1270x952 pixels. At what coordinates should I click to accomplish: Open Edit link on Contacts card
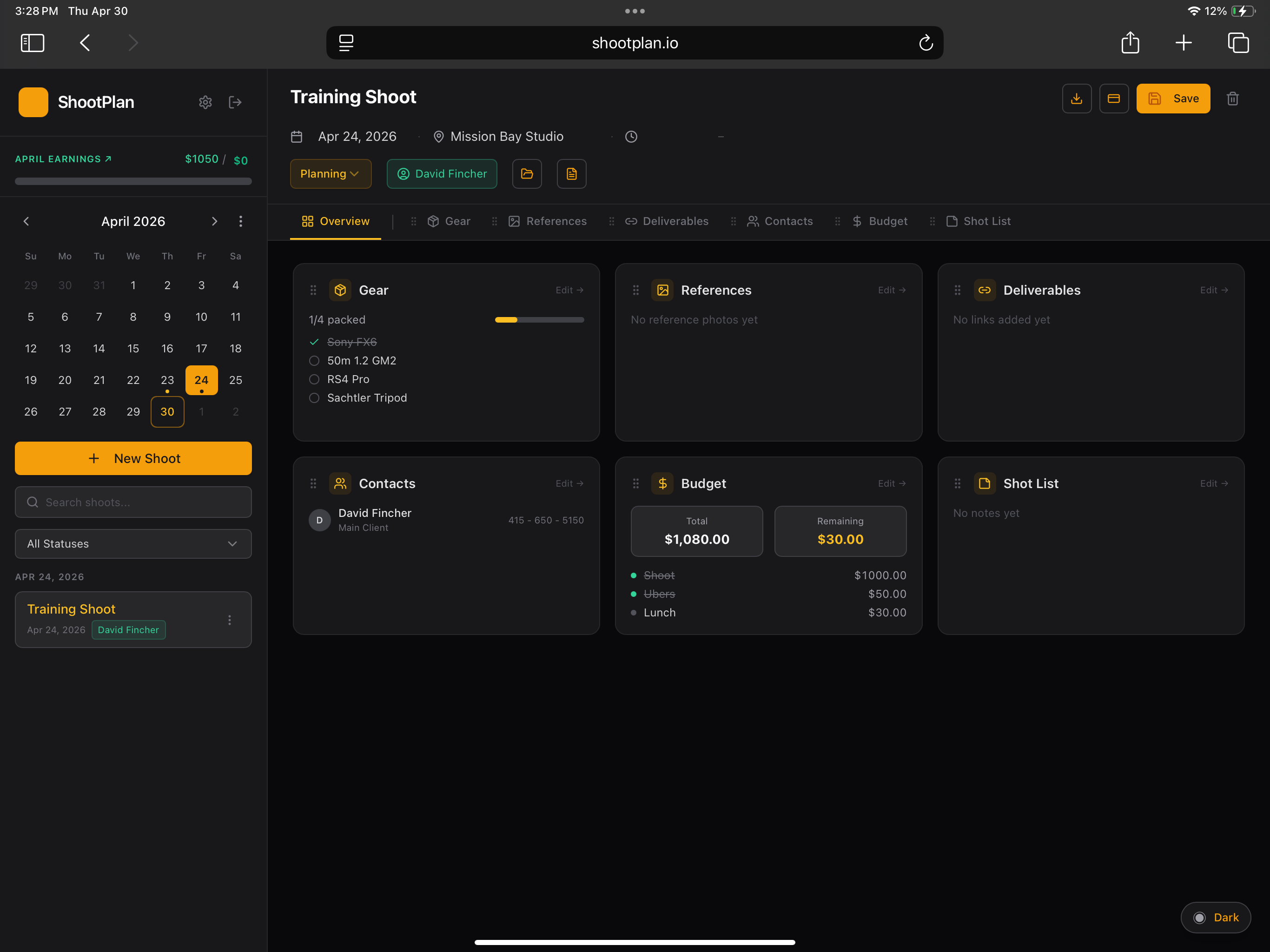pyautogui.click(x=569, y=483)
